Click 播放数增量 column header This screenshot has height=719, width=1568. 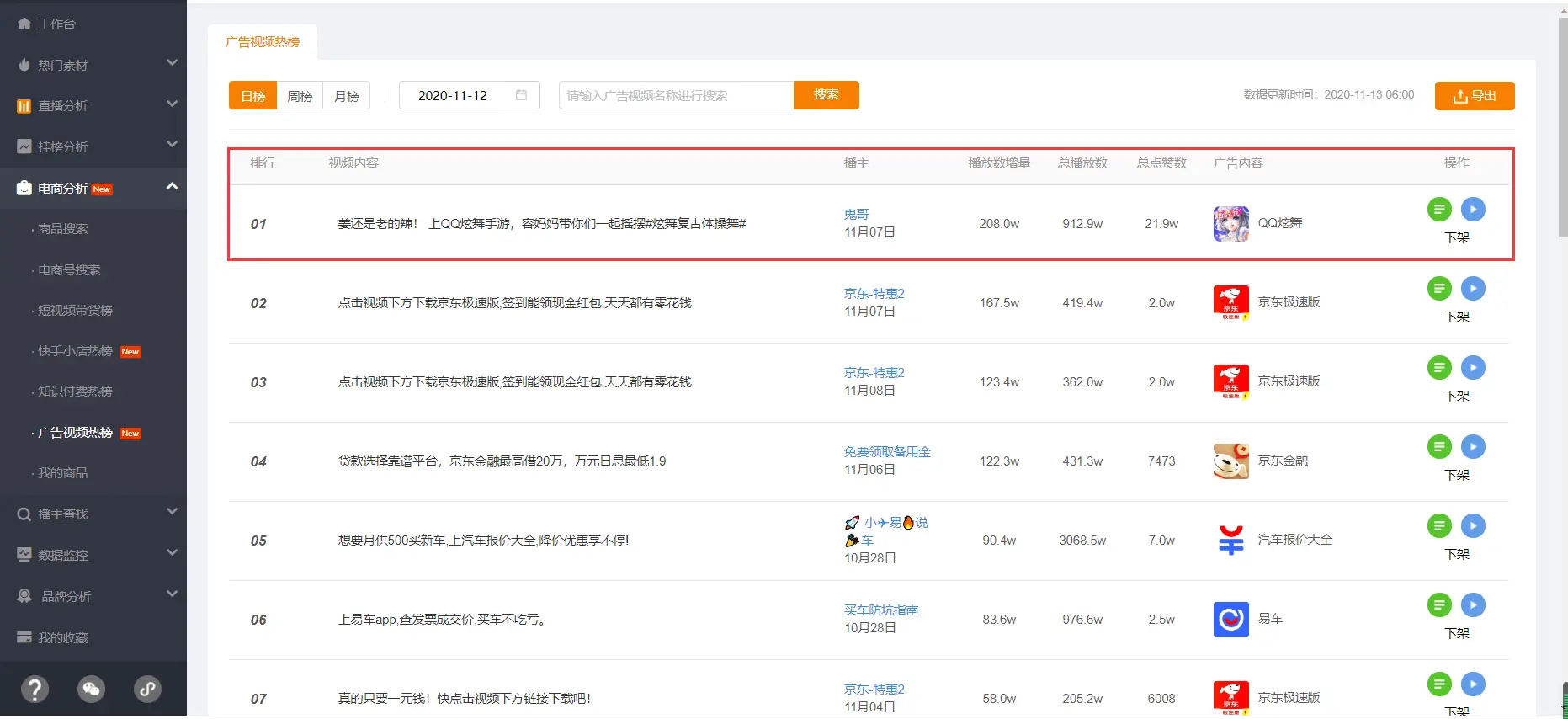pos(999,163)
